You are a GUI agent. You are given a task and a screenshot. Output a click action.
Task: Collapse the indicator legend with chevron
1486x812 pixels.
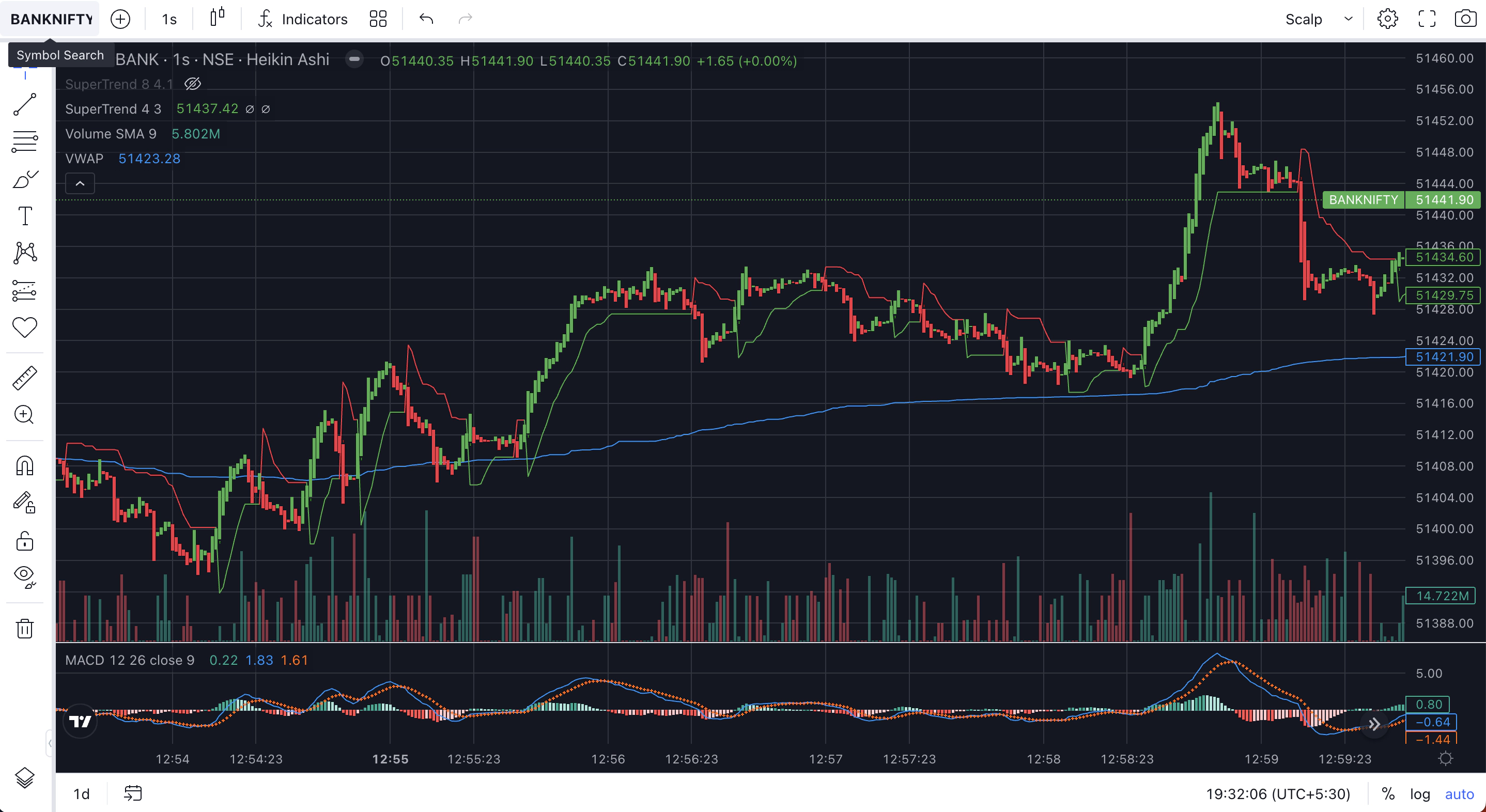[x=80, y=183]
